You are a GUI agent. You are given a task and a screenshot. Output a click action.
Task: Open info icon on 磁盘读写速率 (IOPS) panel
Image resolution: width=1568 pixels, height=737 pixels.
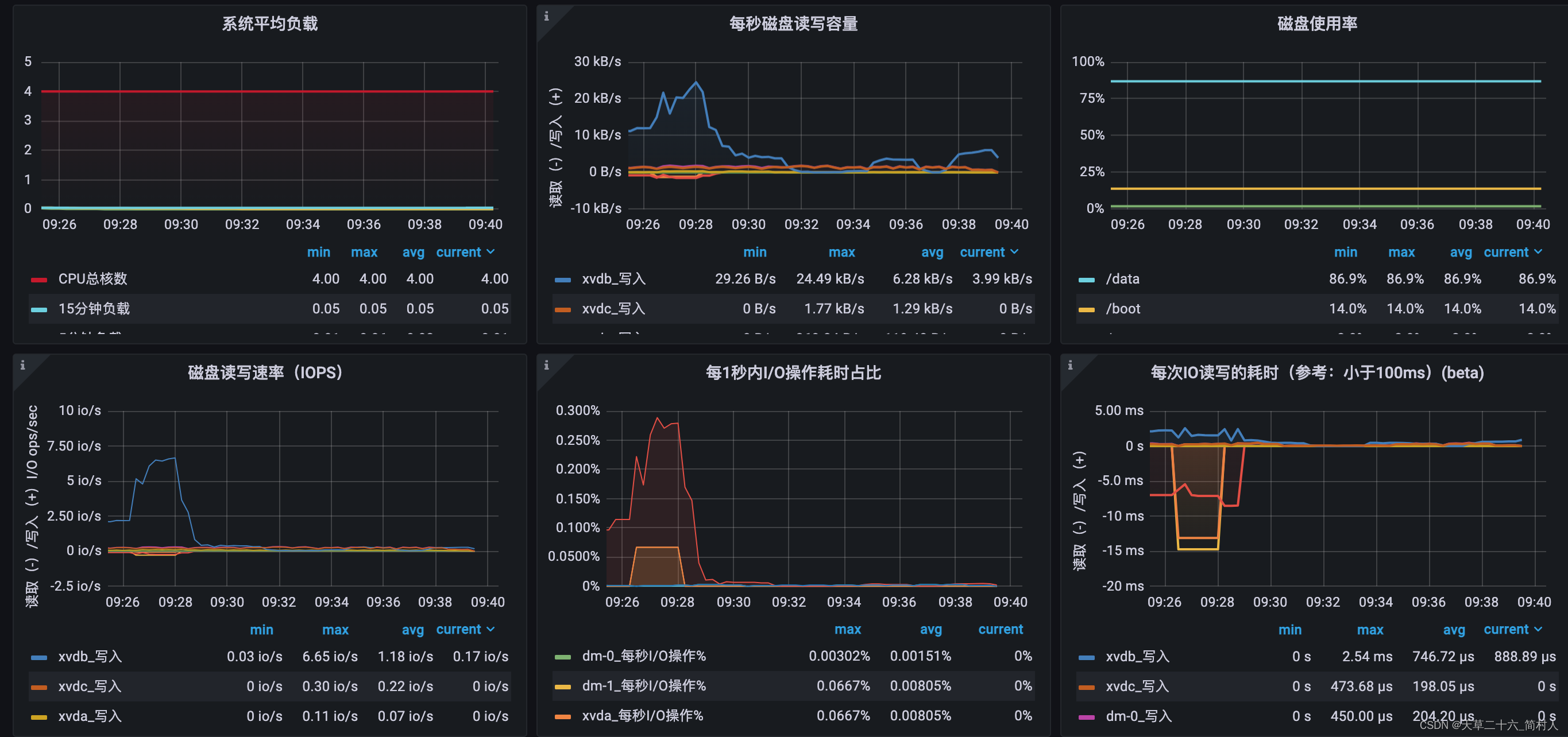coord(22,365)
